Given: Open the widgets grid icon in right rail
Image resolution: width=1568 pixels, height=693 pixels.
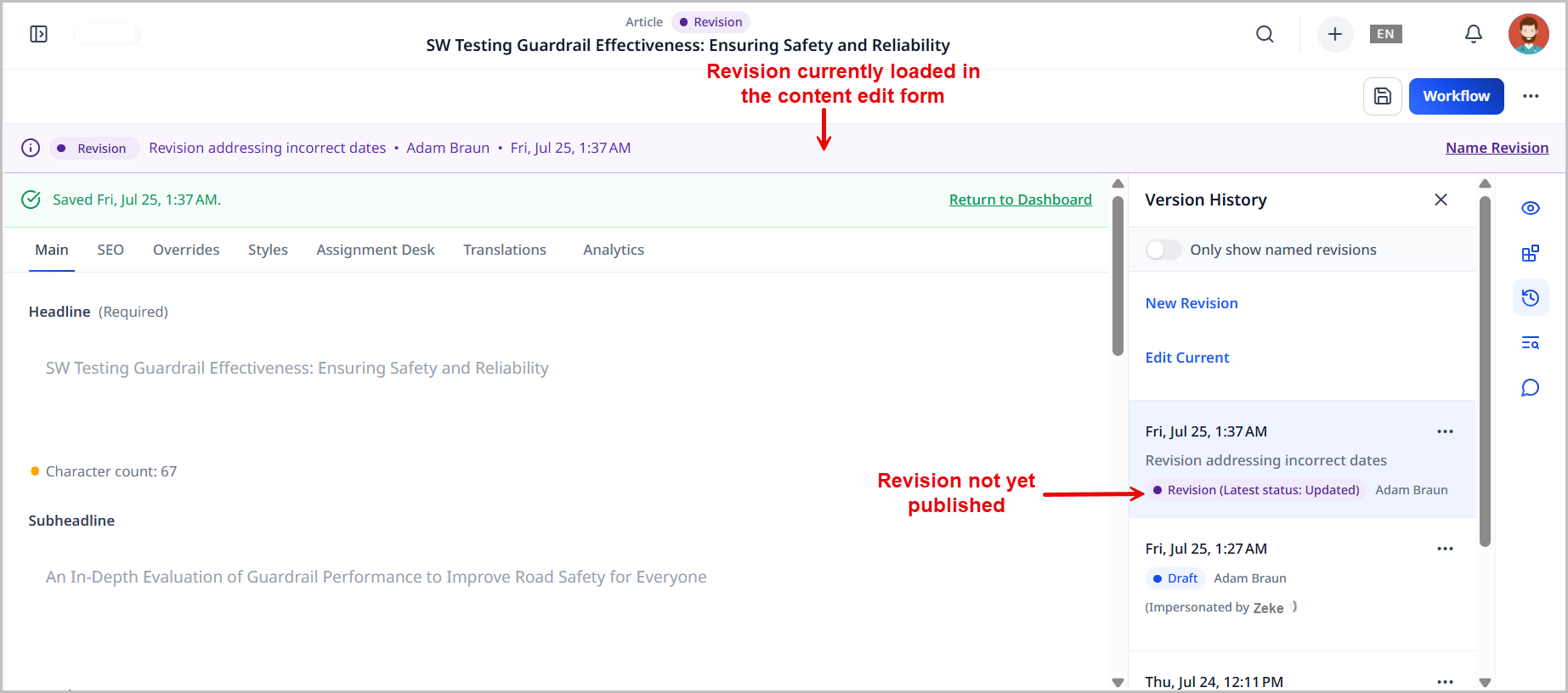Looking at the screenshot, I should point(1531,253).
